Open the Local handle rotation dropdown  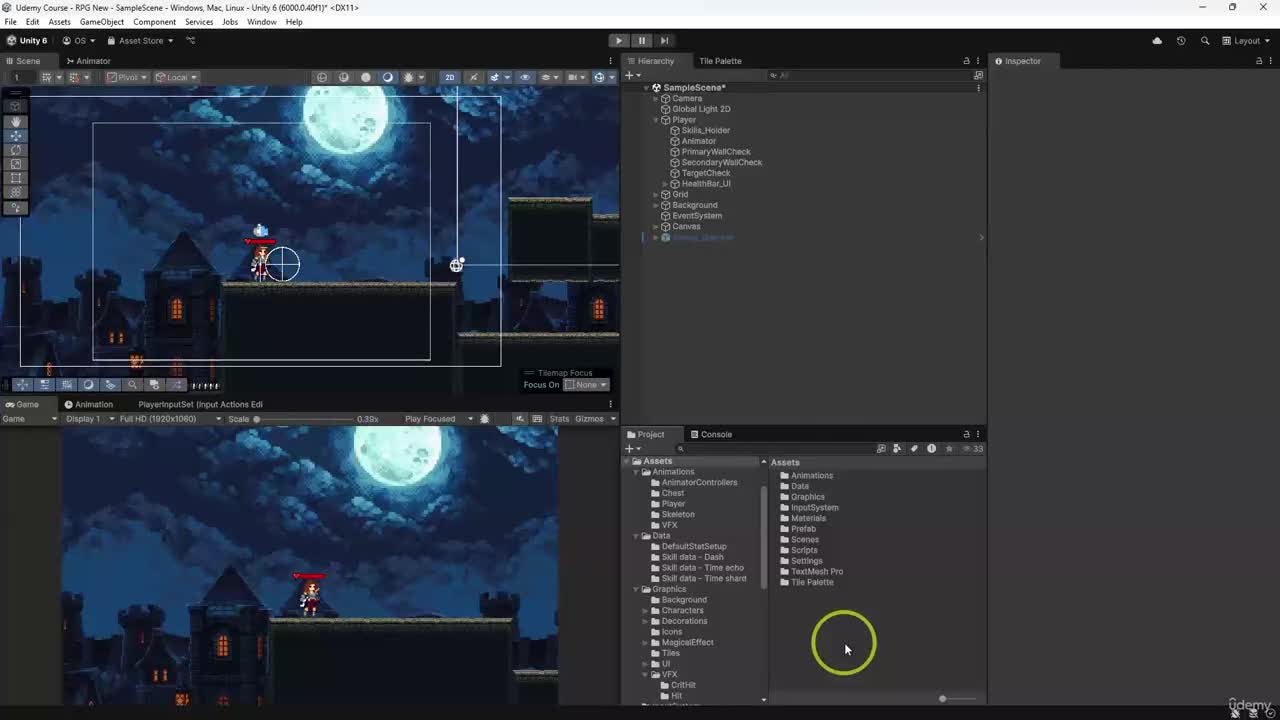(x=177, y=77)
